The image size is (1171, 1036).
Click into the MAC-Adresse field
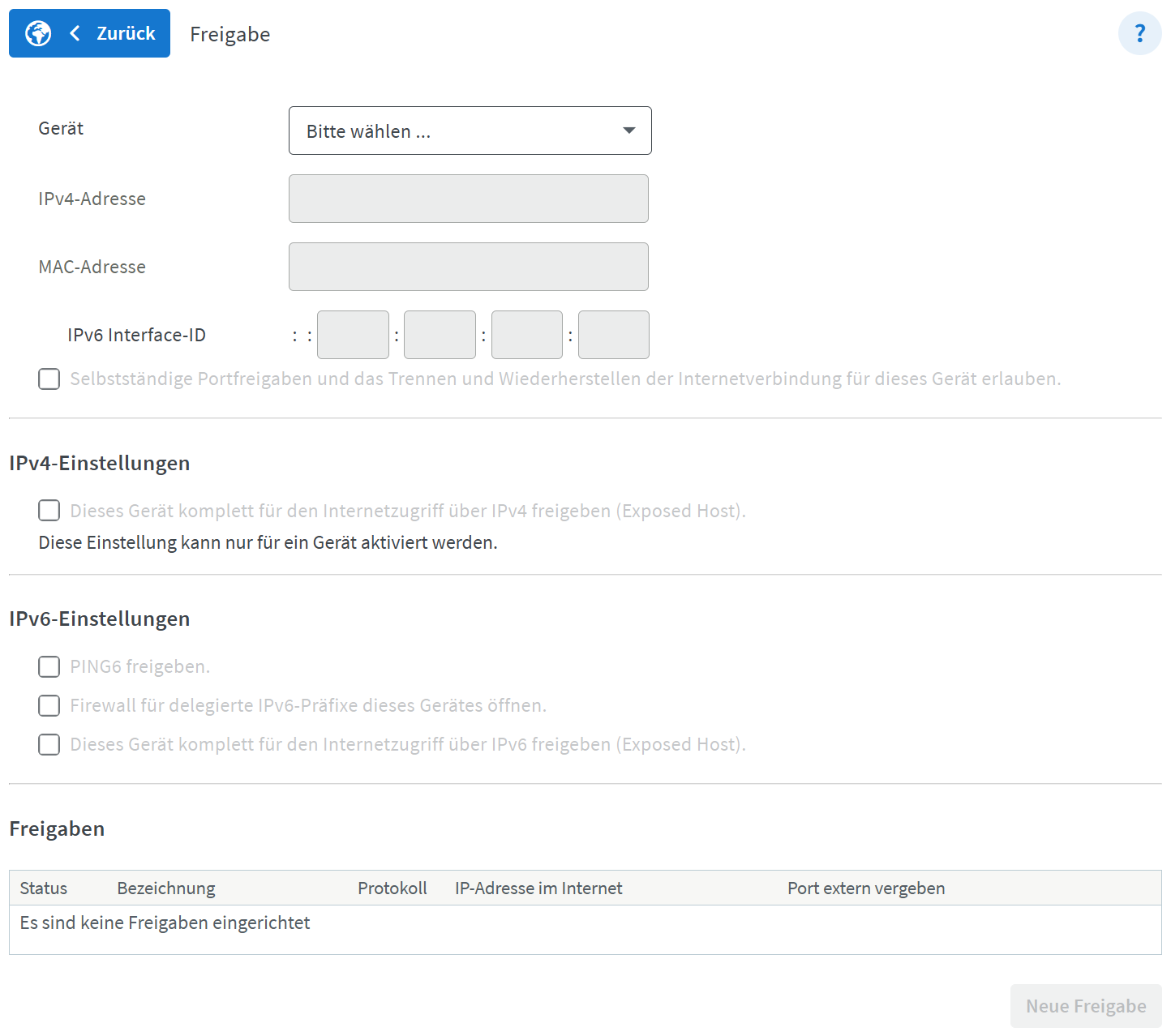tap(468, 267)
